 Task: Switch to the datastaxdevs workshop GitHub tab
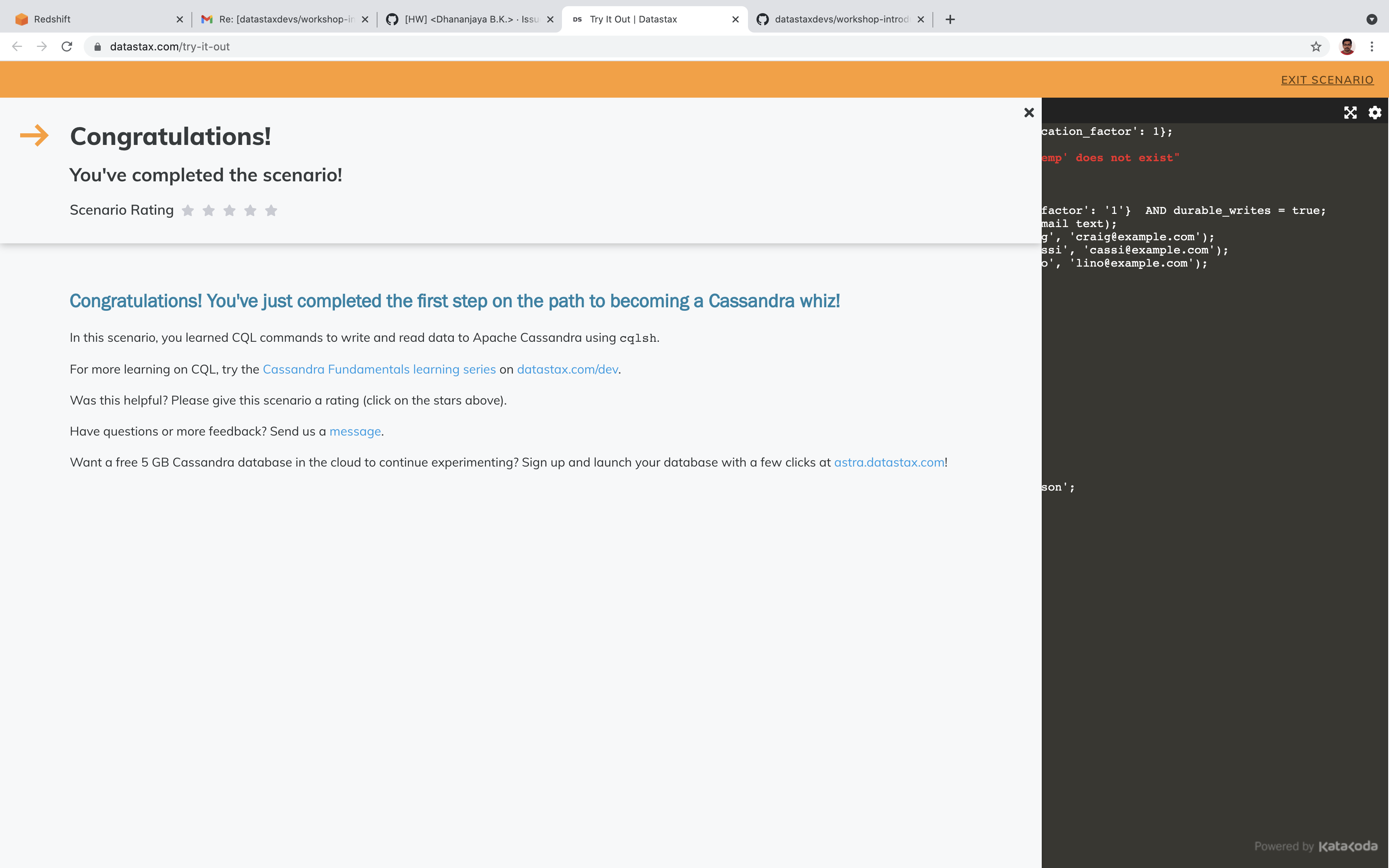pyautogui.click(x=838, y=19)
